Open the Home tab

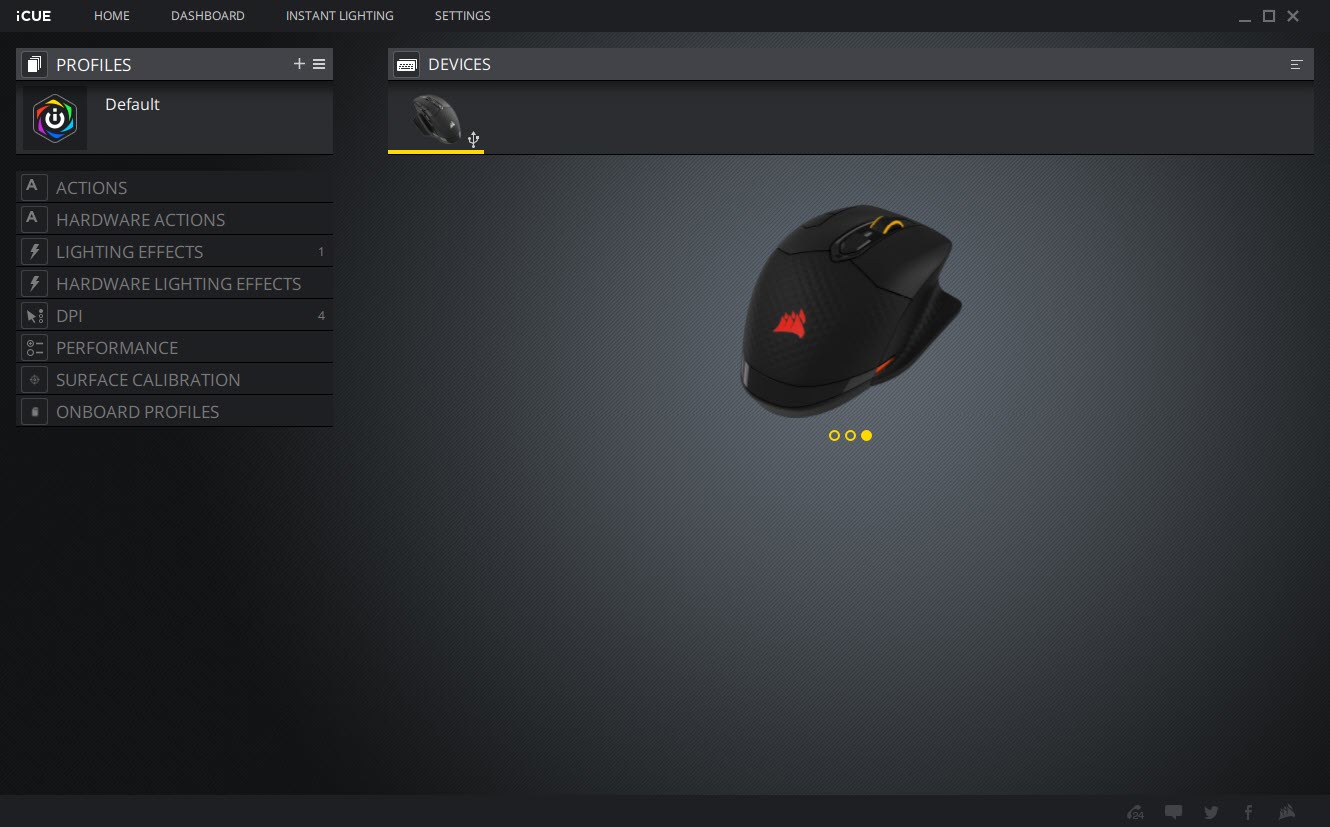(x=112, y=16)
